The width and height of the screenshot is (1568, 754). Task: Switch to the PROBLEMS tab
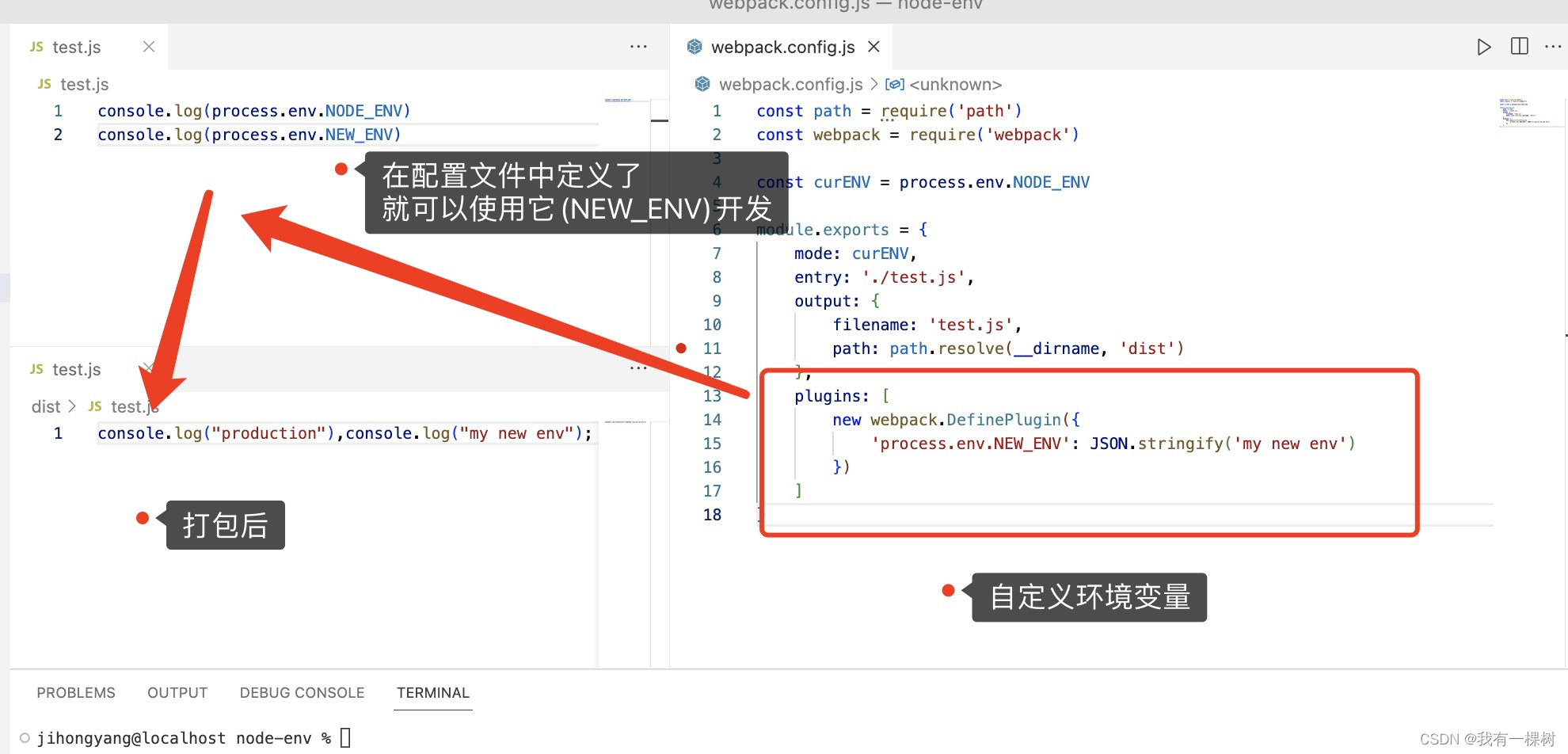coord(76,692)
